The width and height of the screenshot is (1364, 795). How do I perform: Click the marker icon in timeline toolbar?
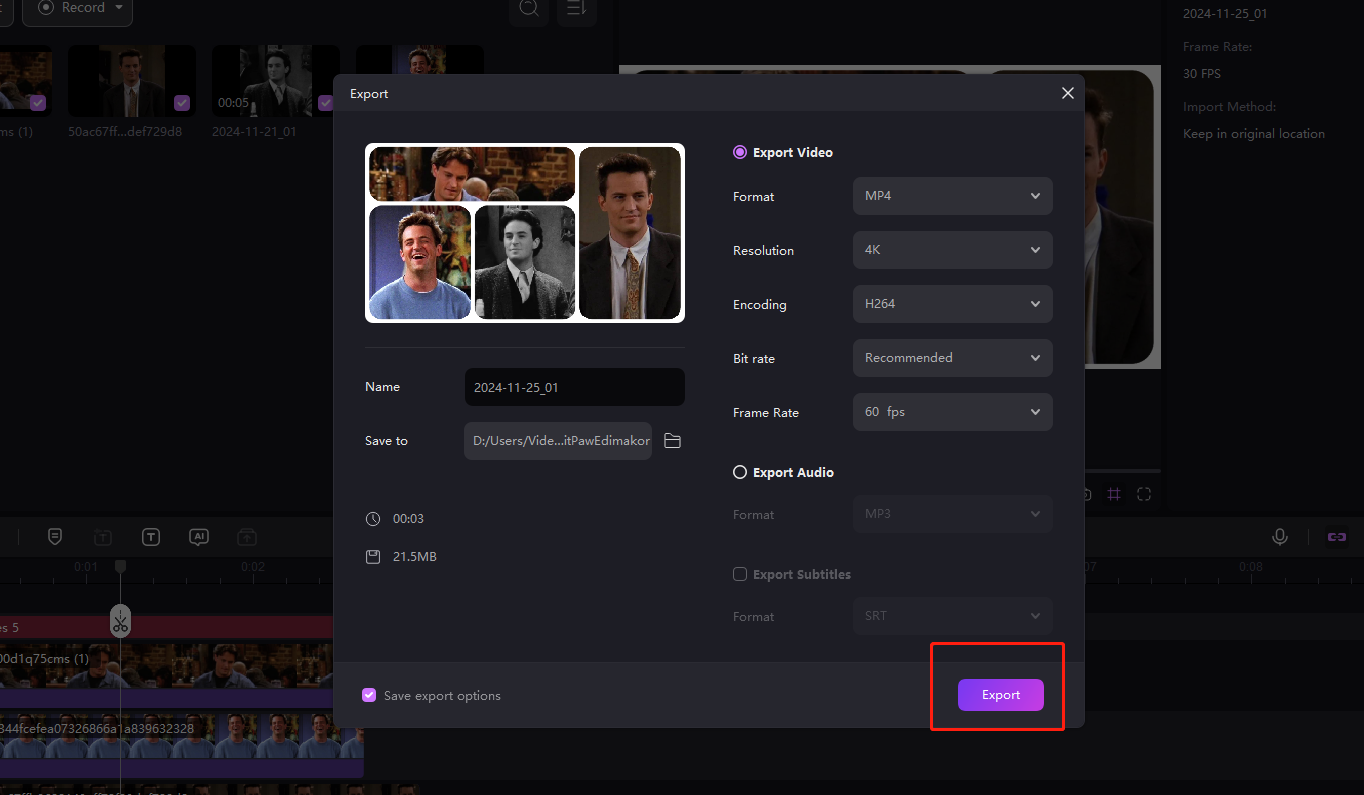[x=55, y=537]
